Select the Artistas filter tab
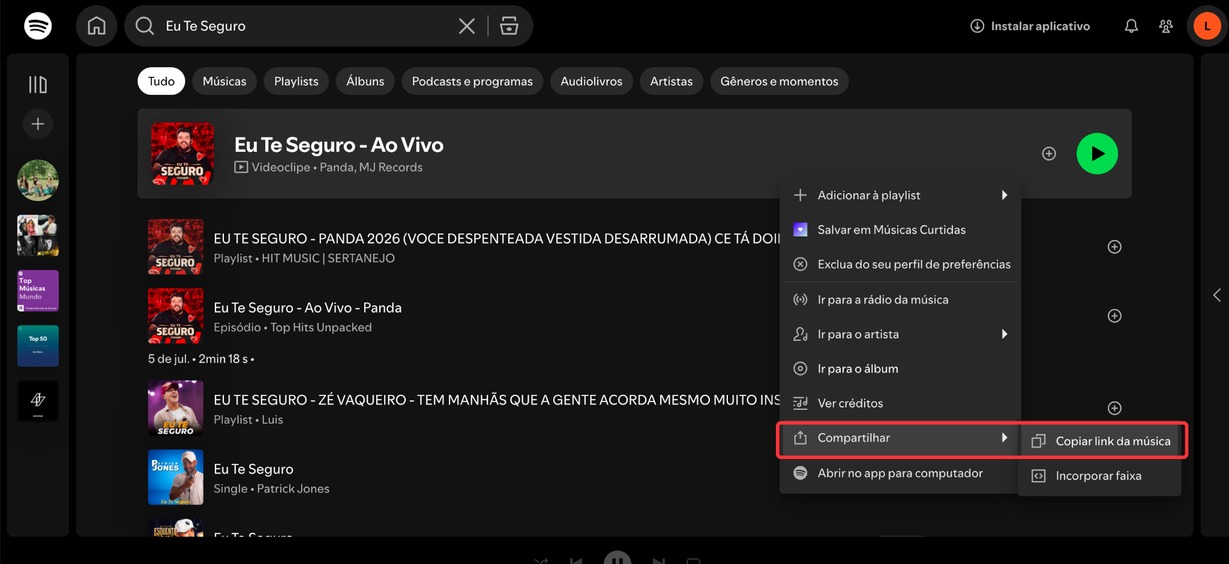Viewport: 1229px width, 564px height. click(x=671, y=81)
